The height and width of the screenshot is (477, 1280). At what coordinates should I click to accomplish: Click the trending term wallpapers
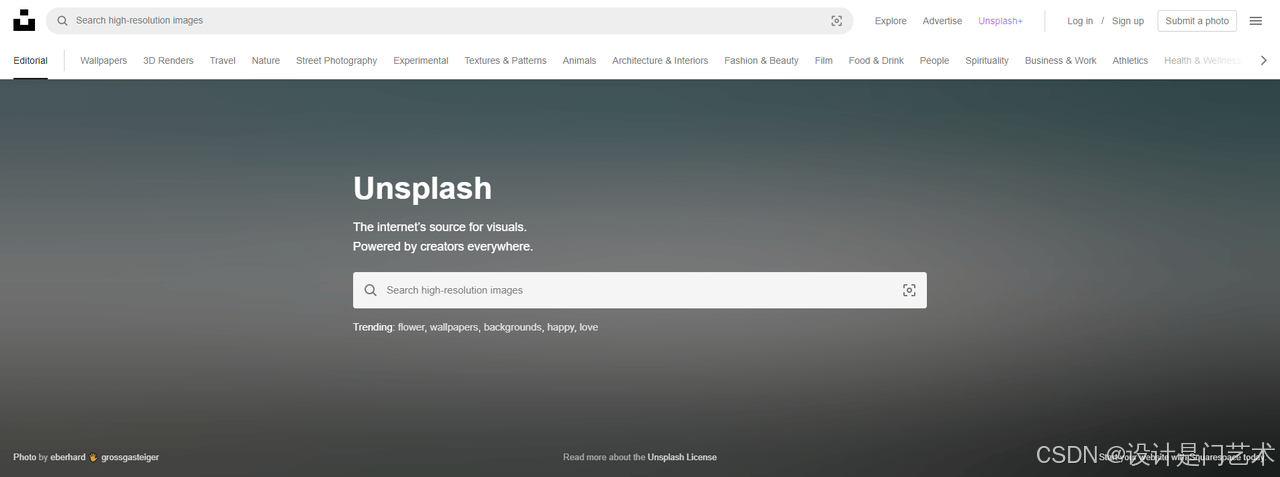(x=454, y=327)
